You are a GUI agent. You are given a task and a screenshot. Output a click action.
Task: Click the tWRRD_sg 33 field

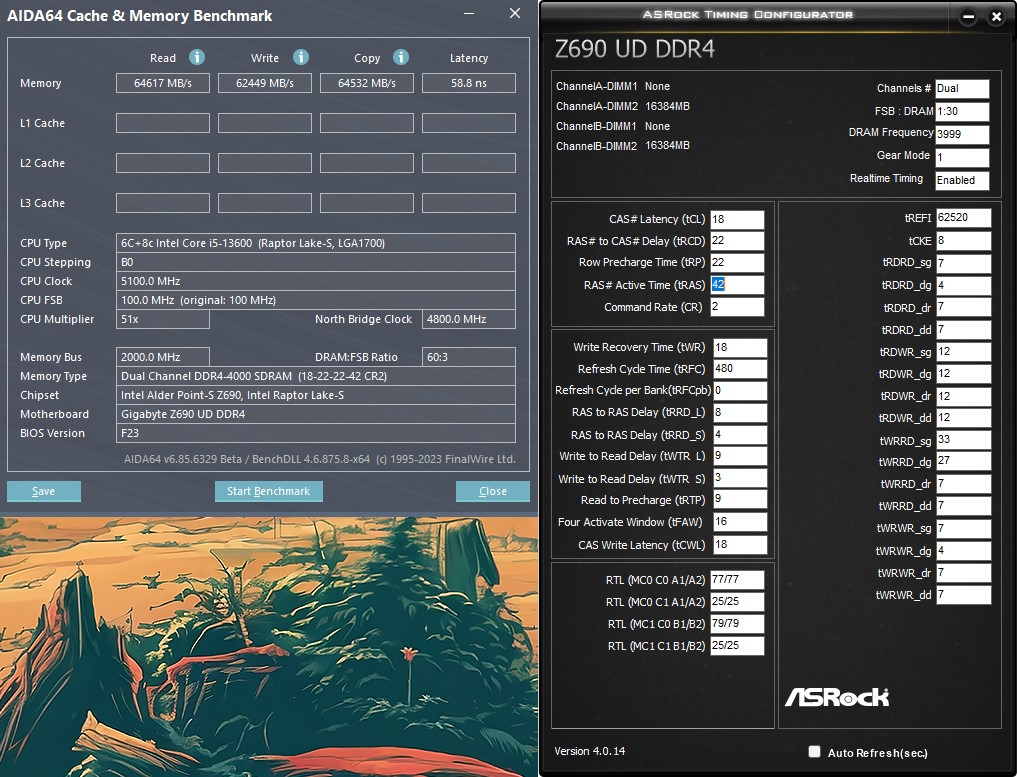(x=963, y=440)
